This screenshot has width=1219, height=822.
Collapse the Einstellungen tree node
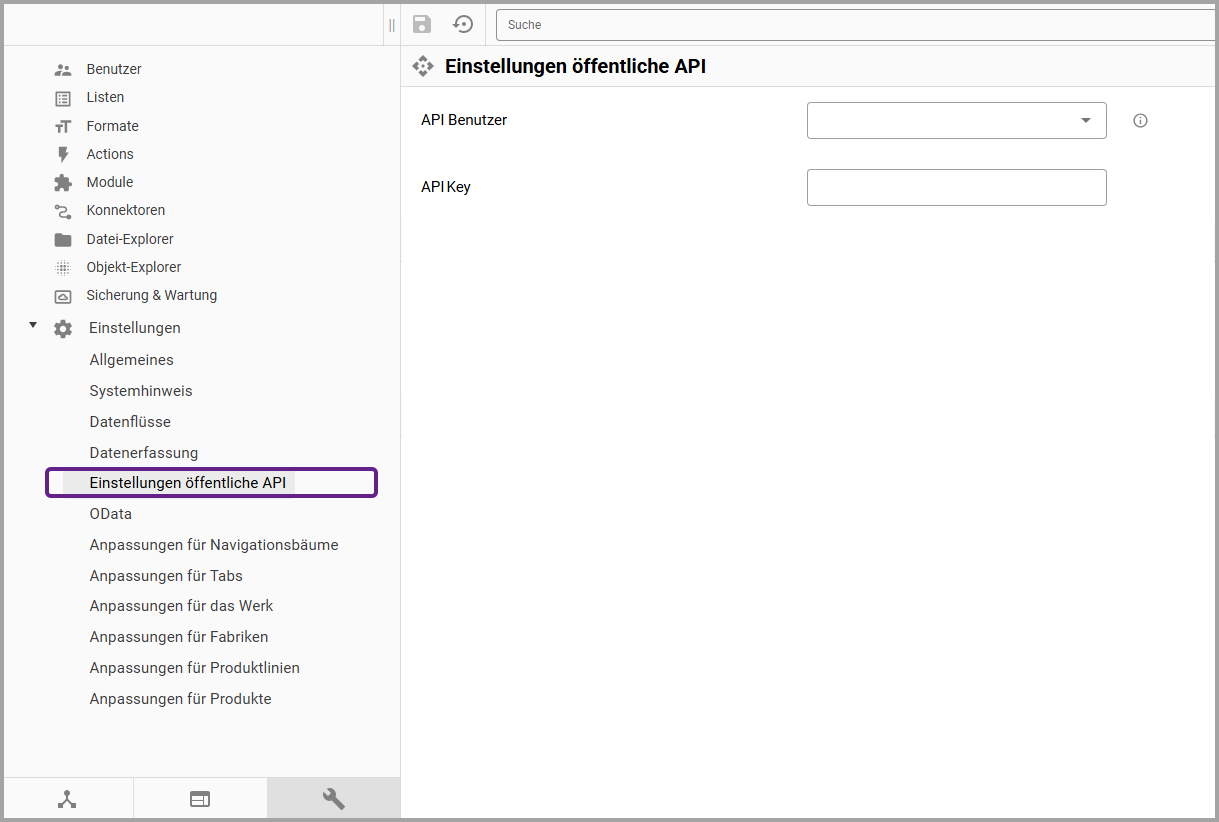coord(33,325)
